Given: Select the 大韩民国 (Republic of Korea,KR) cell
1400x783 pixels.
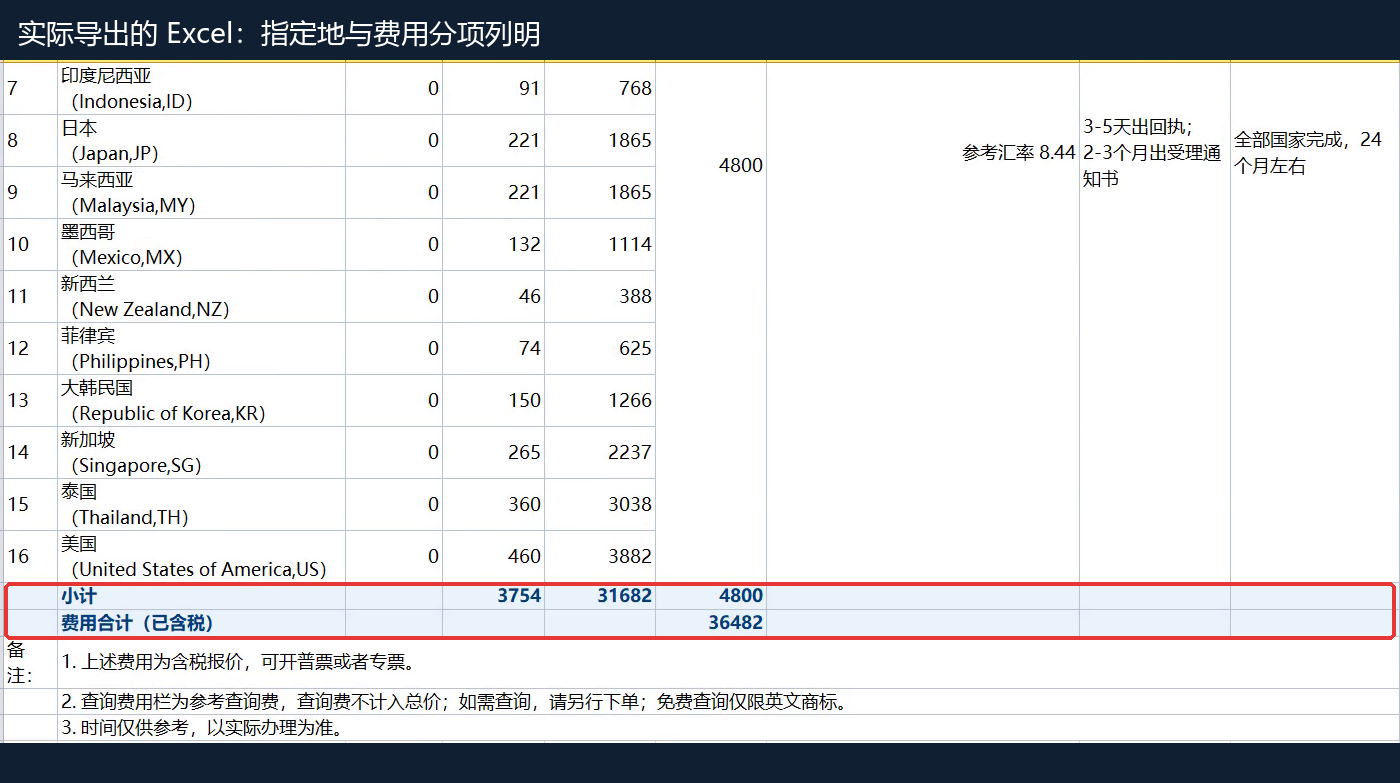Looking at the screenshot, I should [x=201, y=400].
